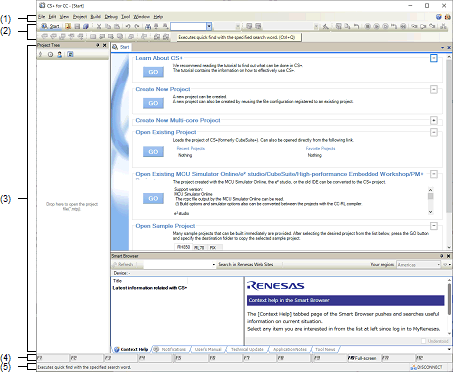
Task: Pin the Project Tree panel
Action: pos(98,45)
